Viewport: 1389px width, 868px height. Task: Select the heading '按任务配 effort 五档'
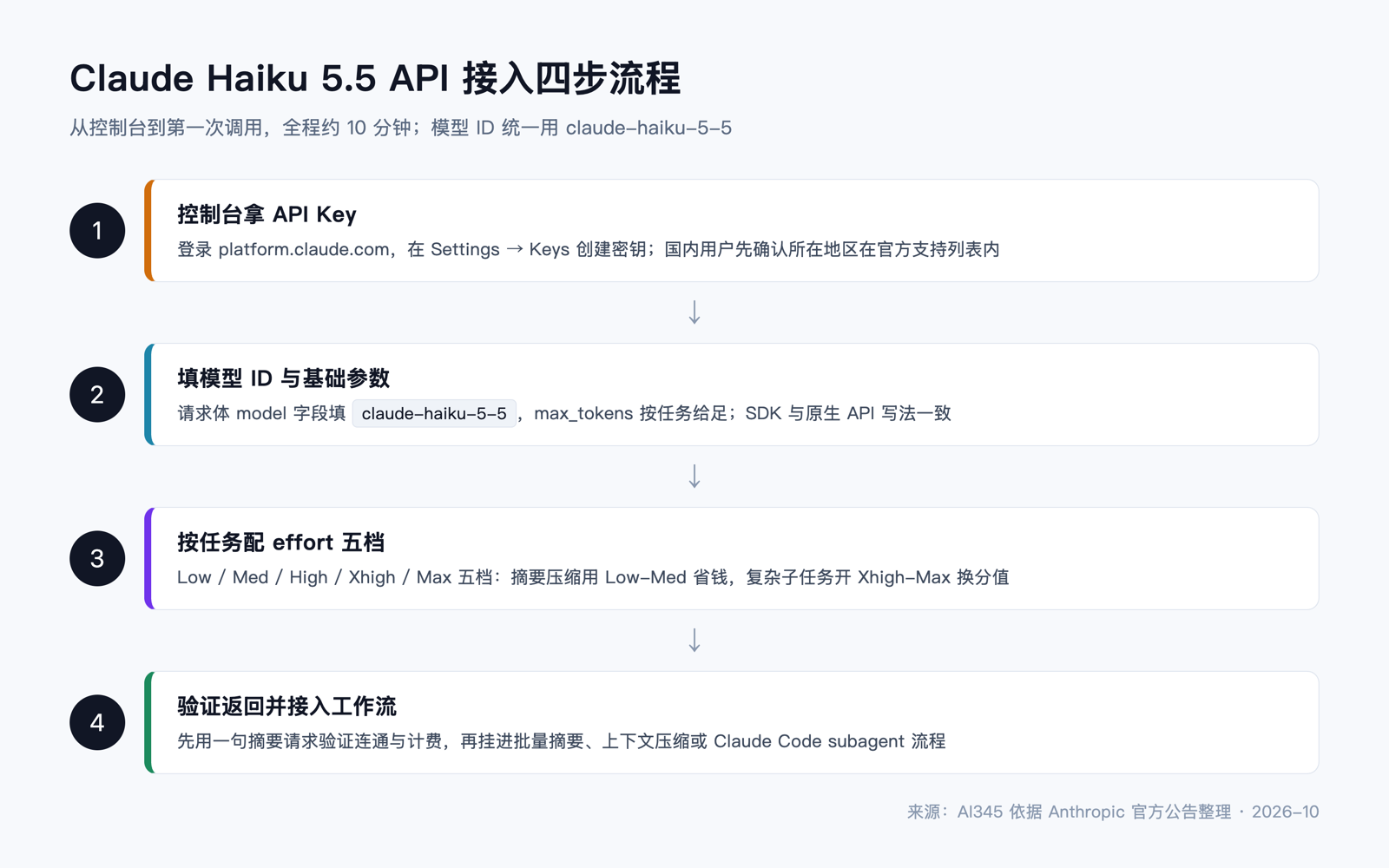[281, 542]
